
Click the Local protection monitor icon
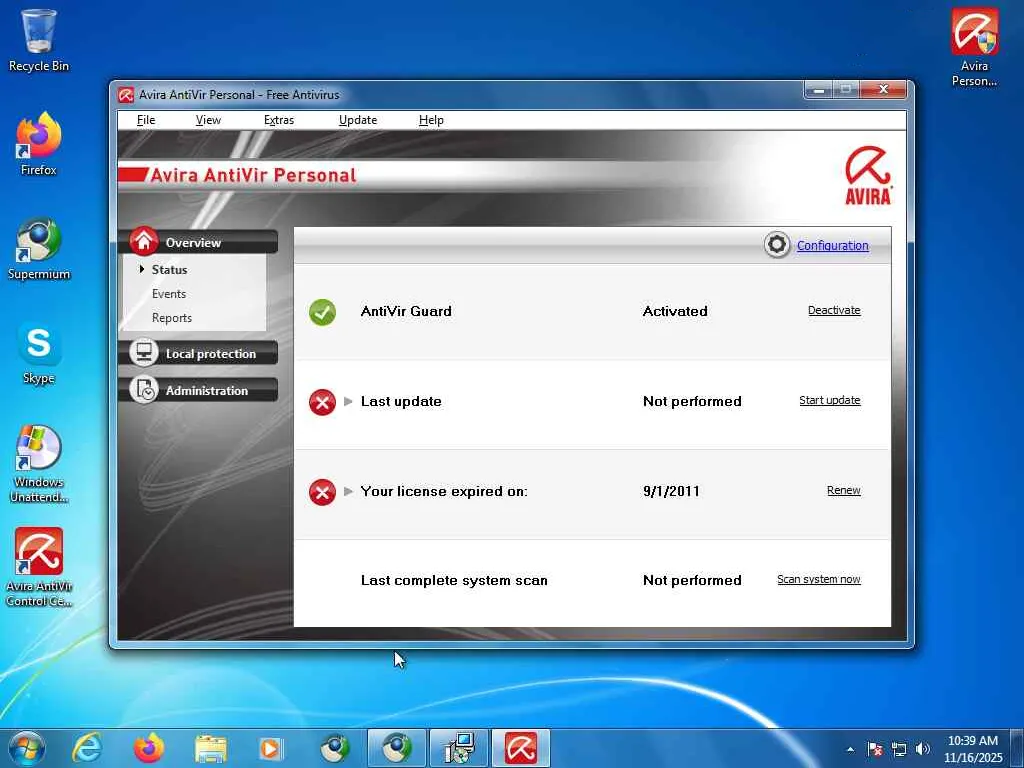[144, 353]
